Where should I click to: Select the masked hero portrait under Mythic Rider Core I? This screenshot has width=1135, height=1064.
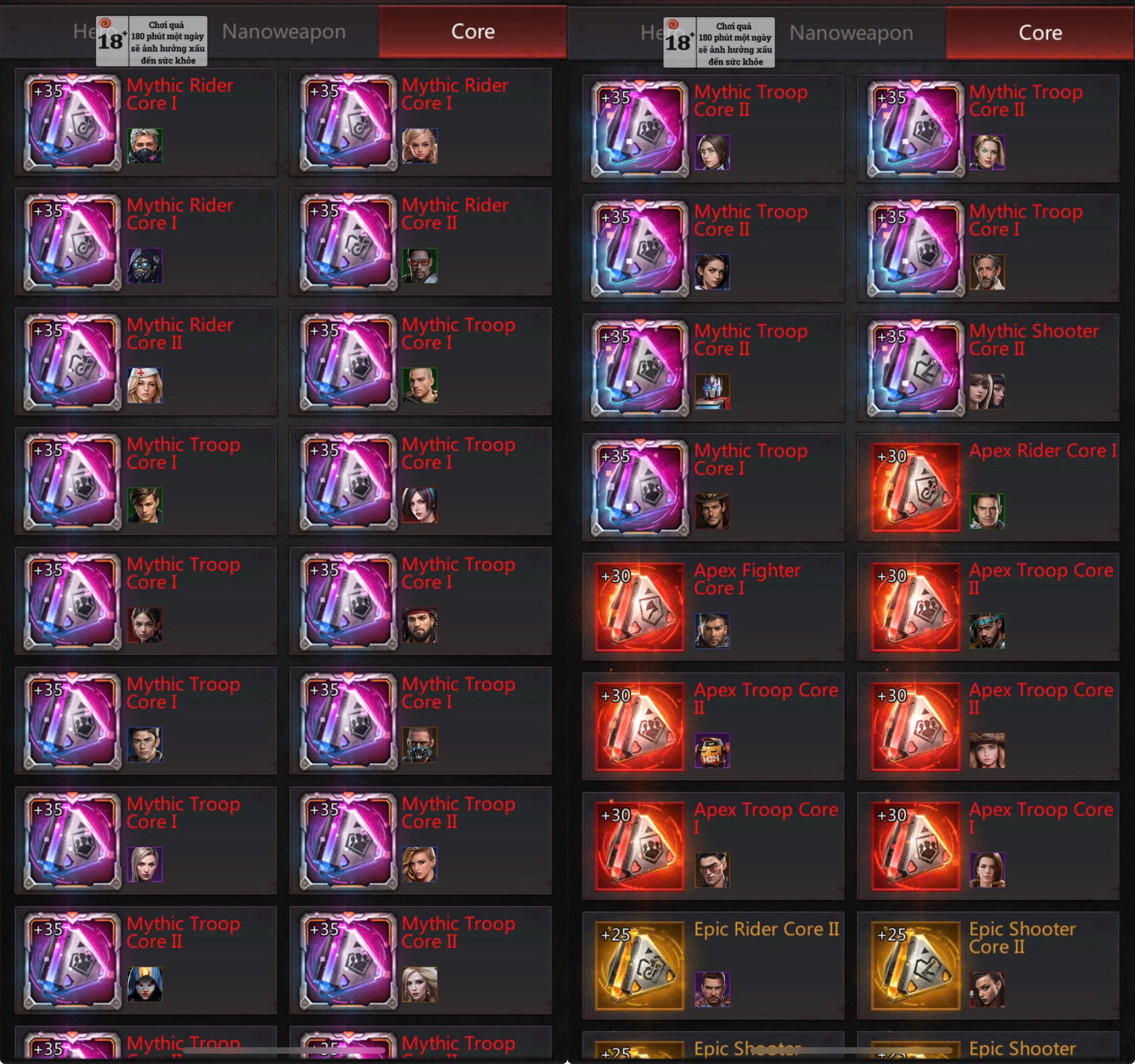(x=145, y=145)
